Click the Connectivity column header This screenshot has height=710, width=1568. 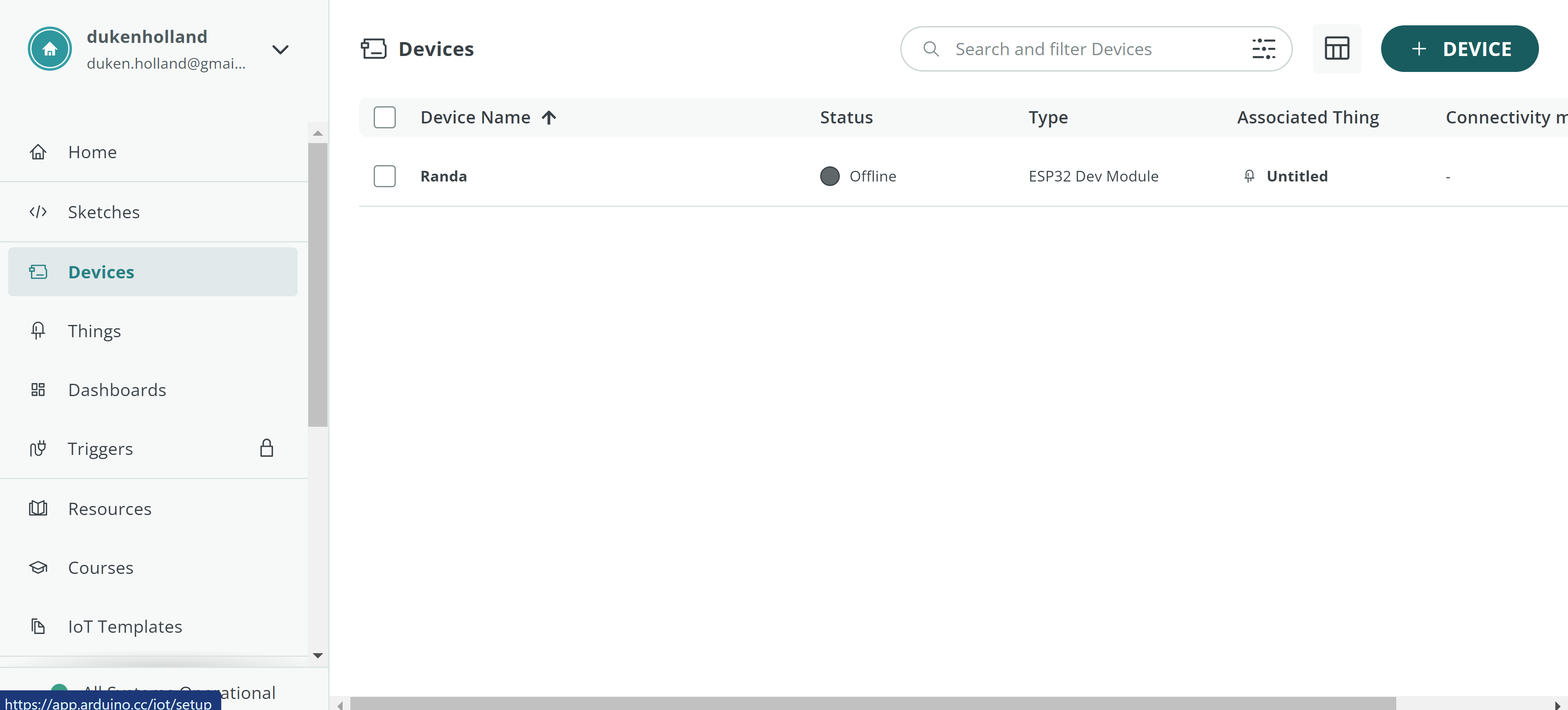[x=1506, y=117]
